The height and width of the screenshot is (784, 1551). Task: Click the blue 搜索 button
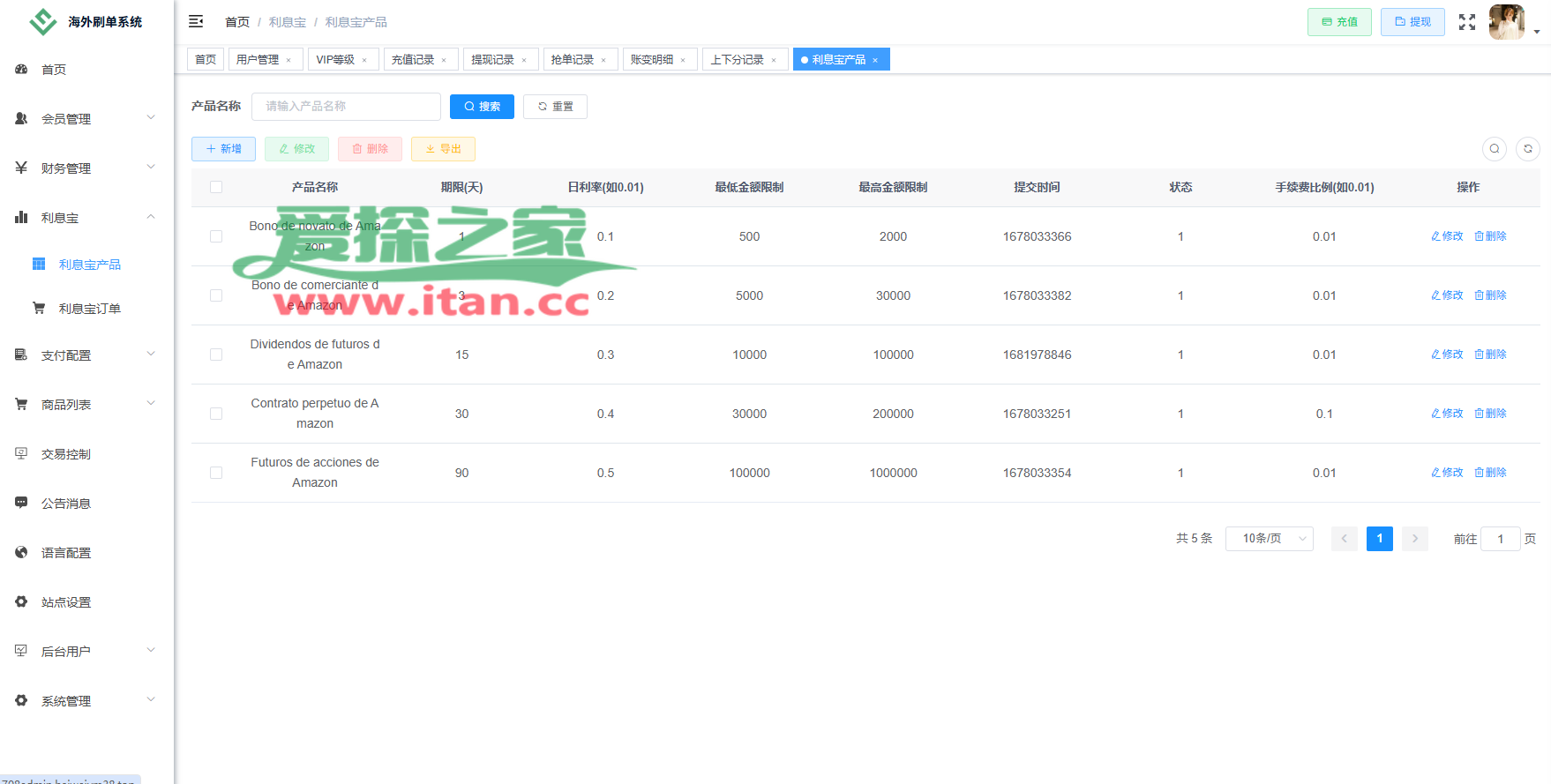pyautogui.click(x=482, y=107)
